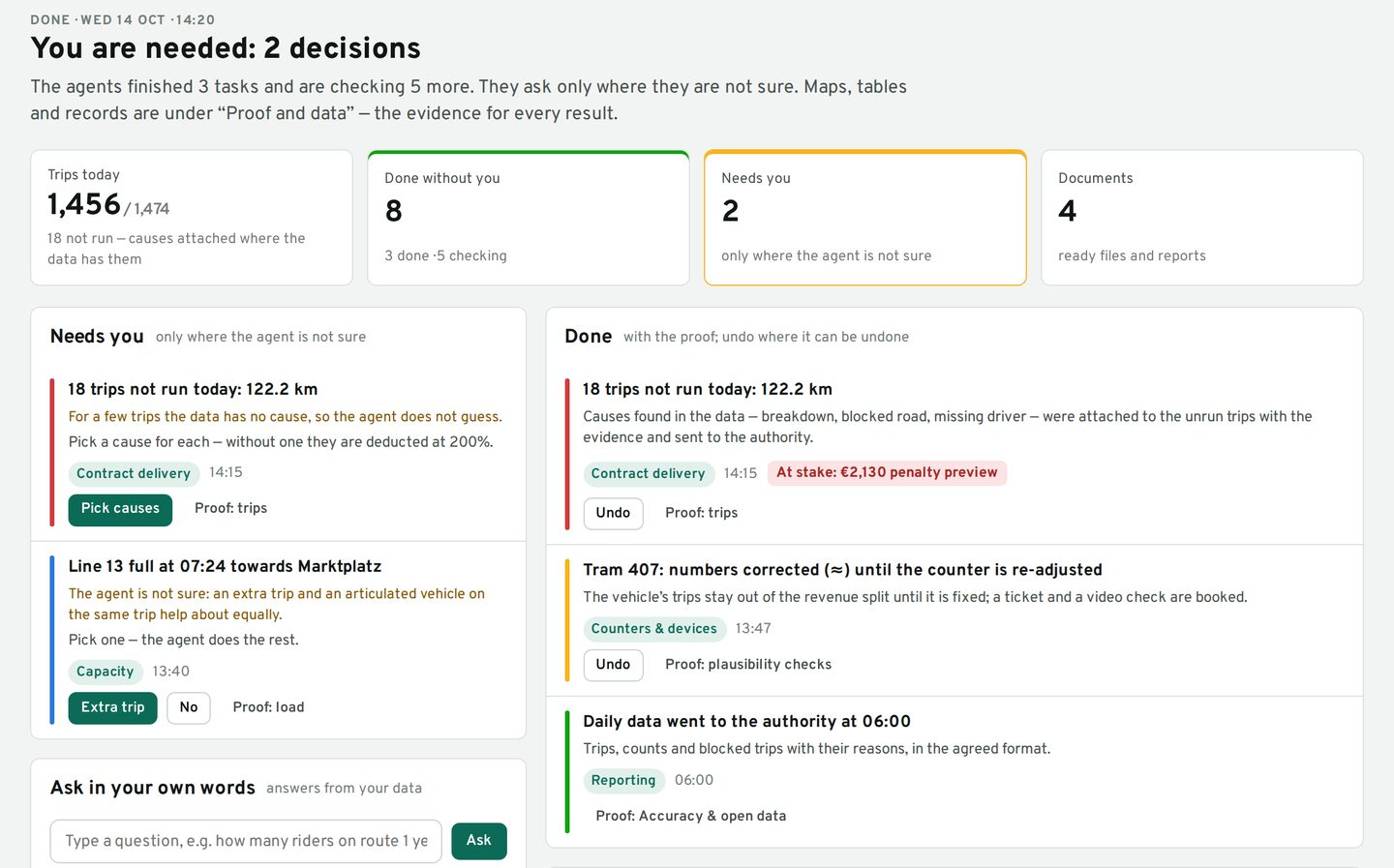Open the Done without you card
The width and height of the screenshot is (1394, 868).
pos(529,218)
